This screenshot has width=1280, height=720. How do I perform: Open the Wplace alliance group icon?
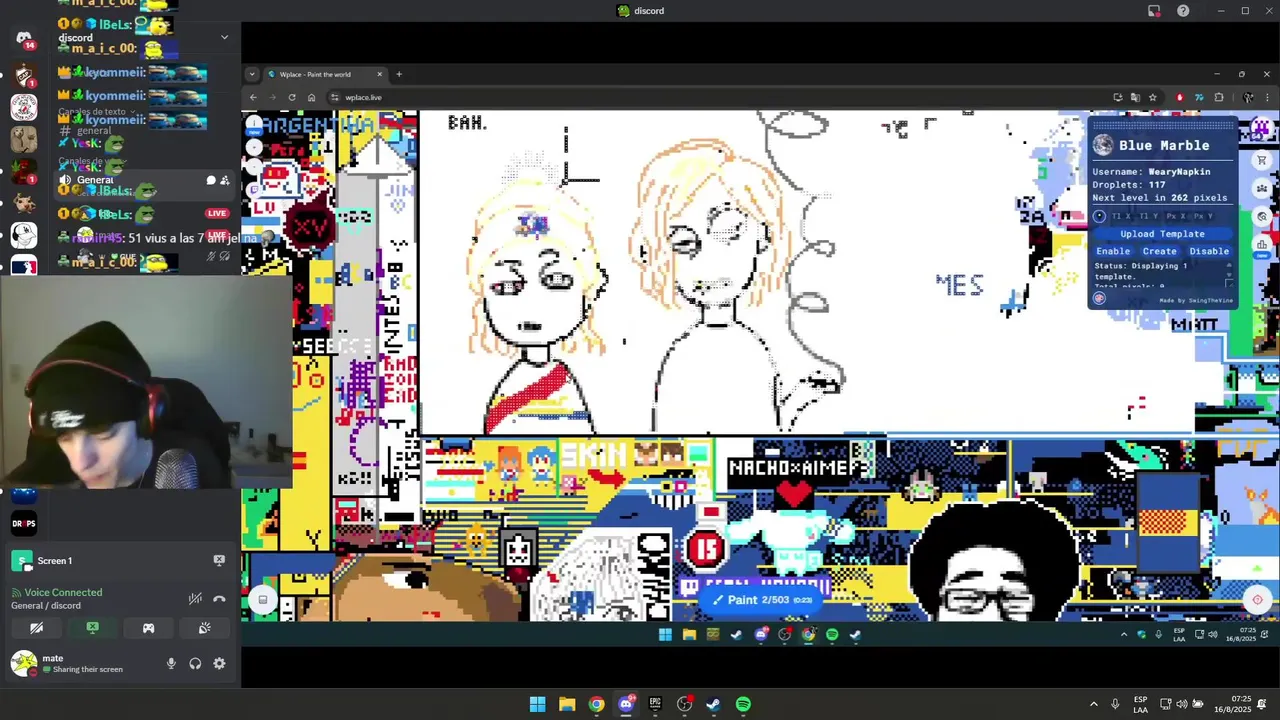(x=1262, y=188)
